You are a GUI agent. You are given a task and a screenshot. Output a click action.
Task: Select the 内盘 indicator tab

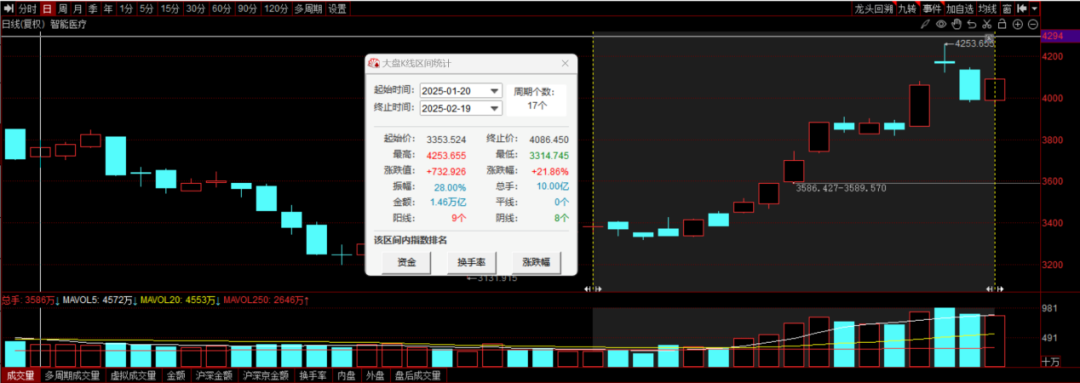[x=346, y=376]
